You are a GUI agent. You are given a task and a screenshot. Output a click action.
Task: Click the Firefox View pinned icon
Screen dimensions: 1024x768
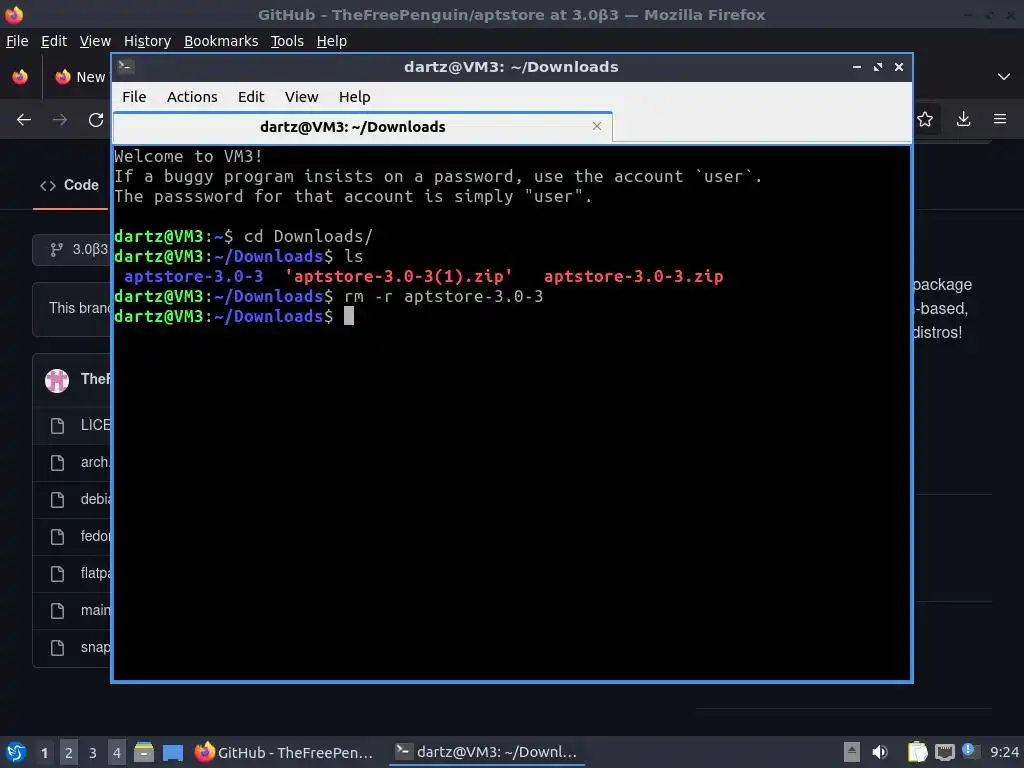pos(20,77)
